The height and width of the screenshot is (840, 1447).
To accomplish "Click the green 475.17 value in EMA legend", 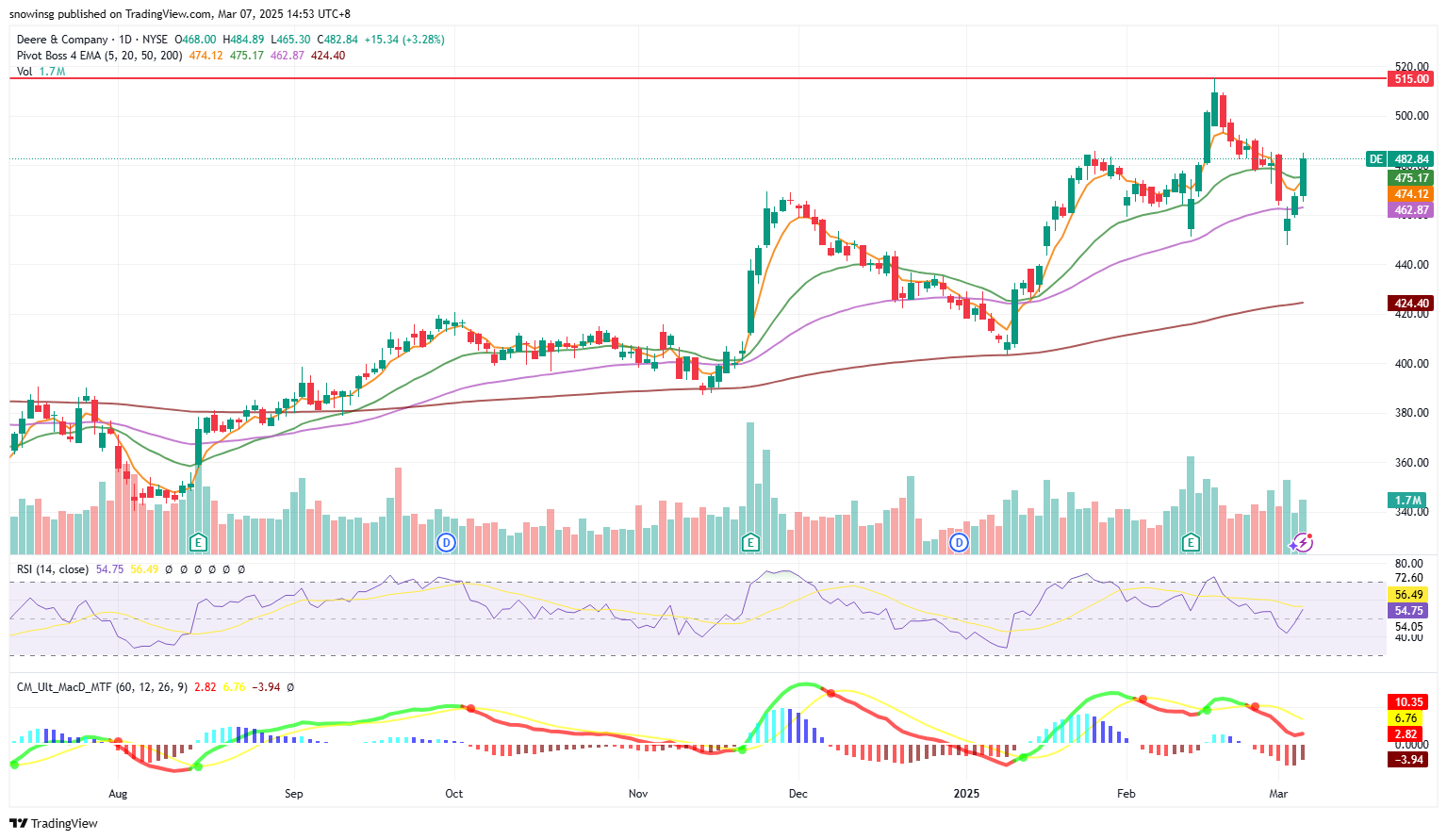I will 247,56.
